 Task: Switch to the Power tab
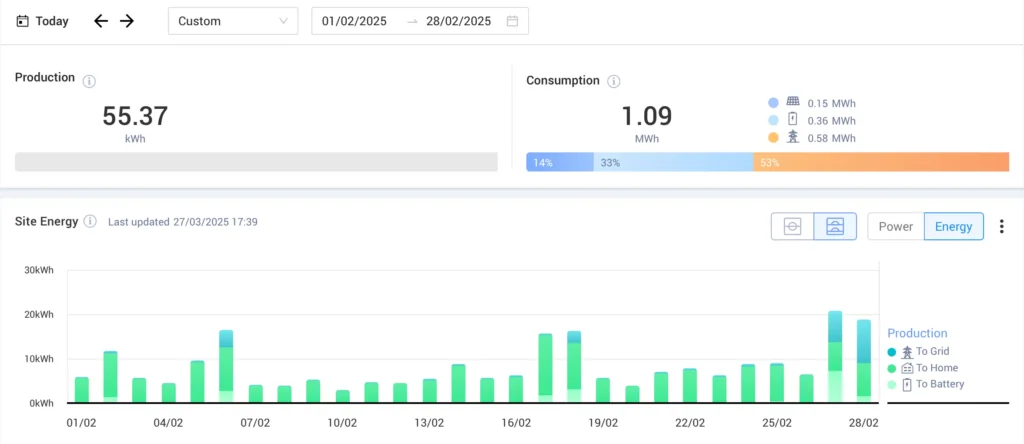click(895, 227)
